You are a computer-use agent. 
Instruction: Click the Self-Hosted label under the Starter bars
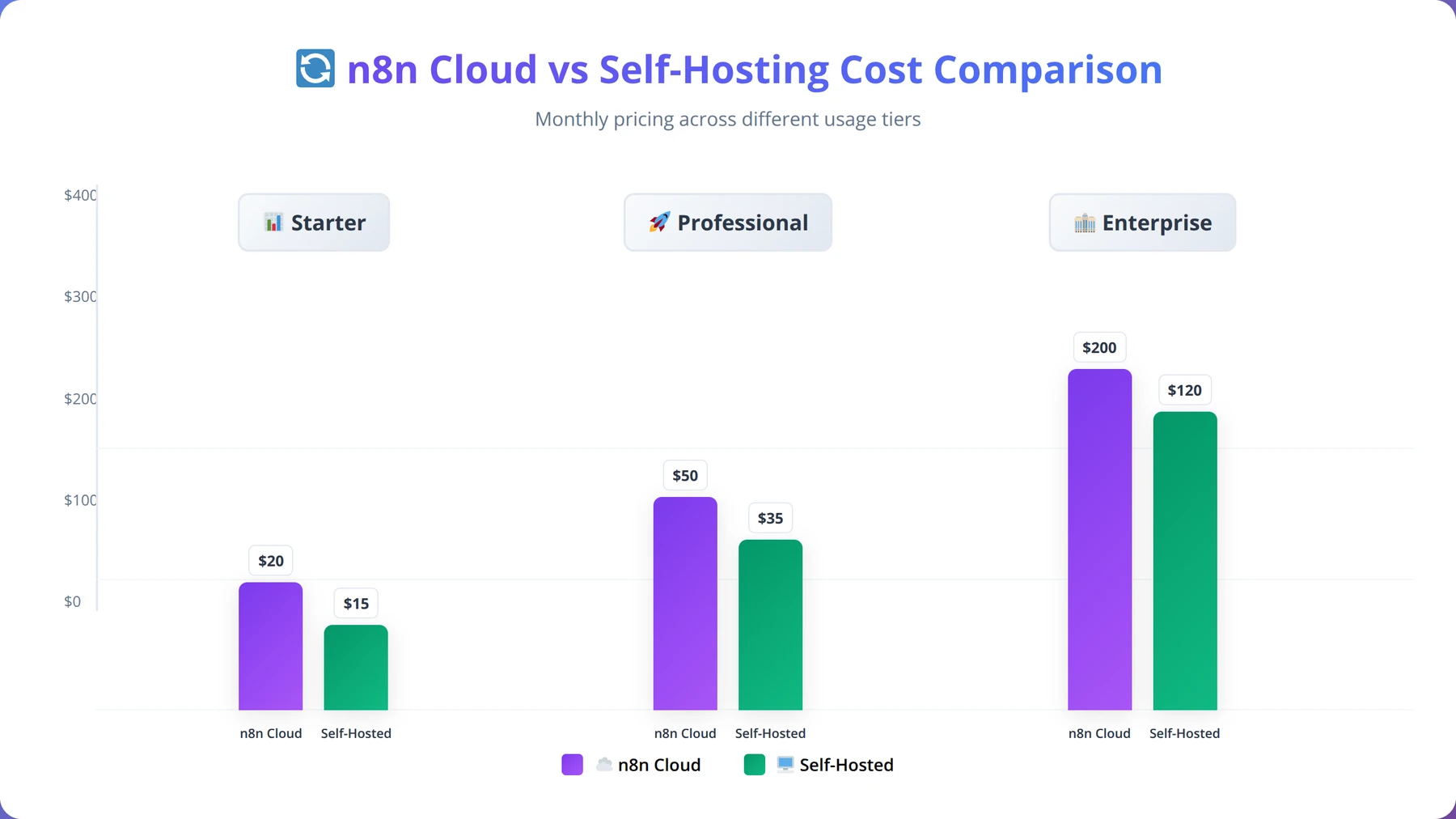[356, 734]
